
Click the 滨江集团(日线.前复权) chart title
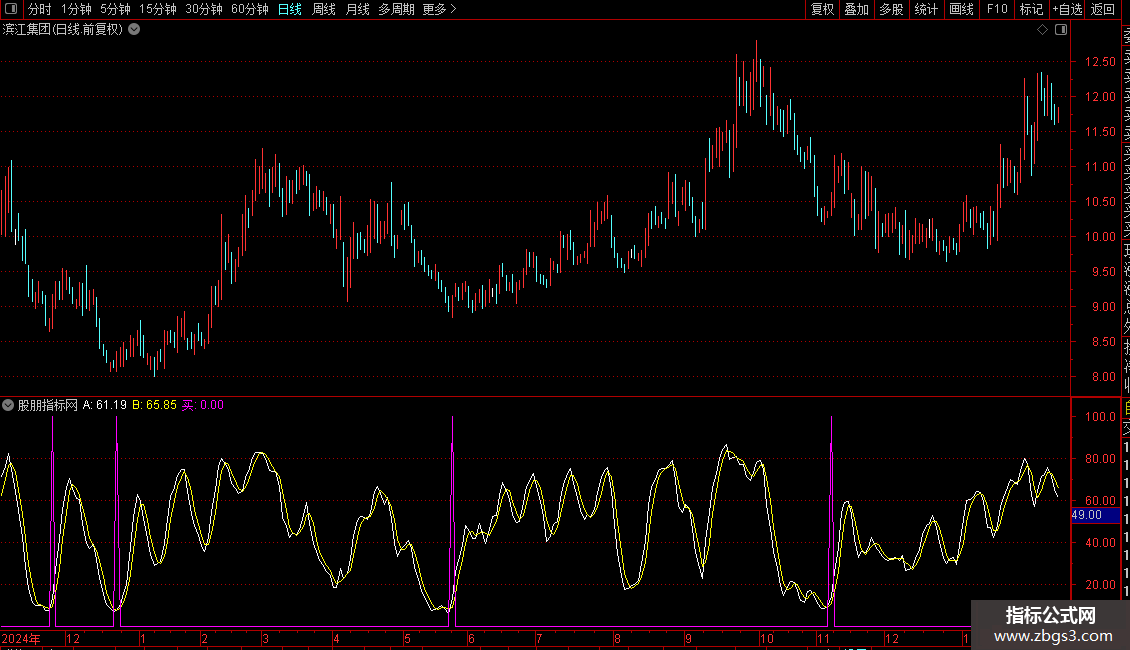pos(63,30)
